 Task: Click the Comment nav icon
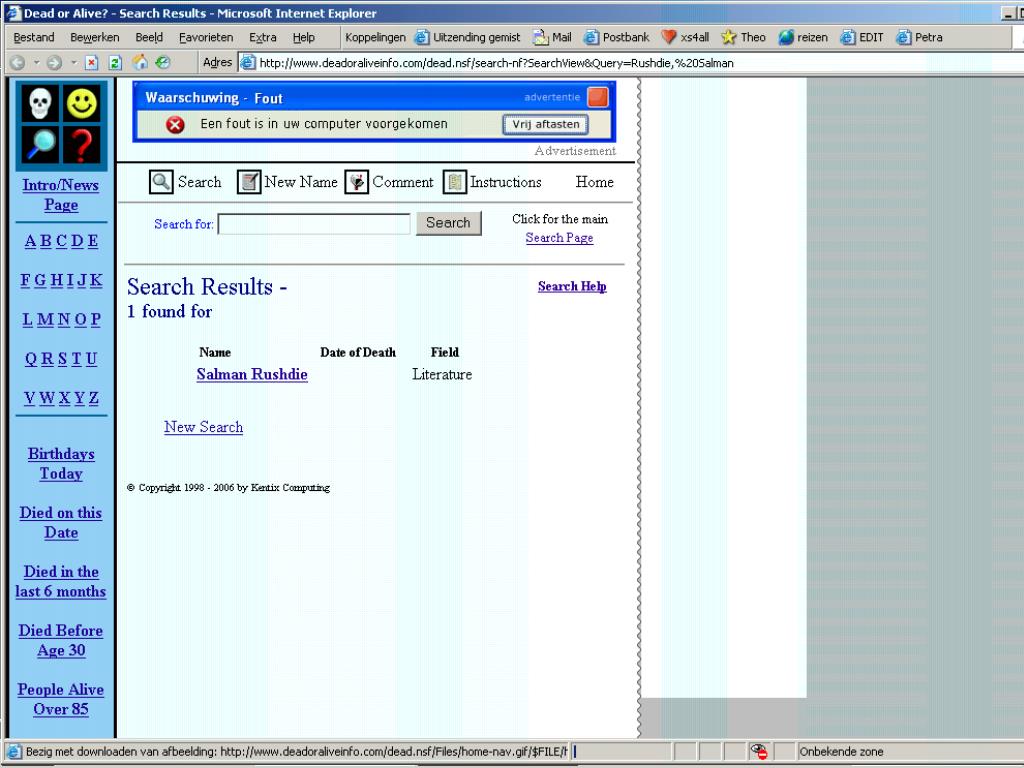(357, 182)
